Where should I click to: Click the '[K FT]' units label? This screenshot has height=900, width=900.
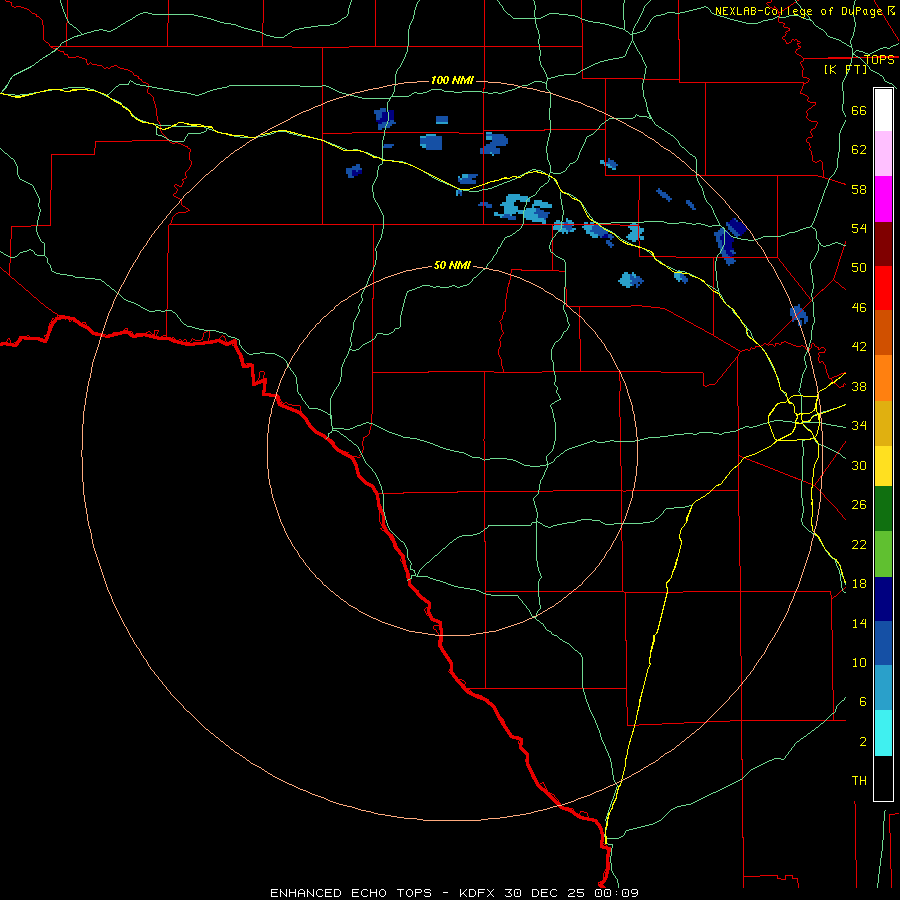[845, 69]
